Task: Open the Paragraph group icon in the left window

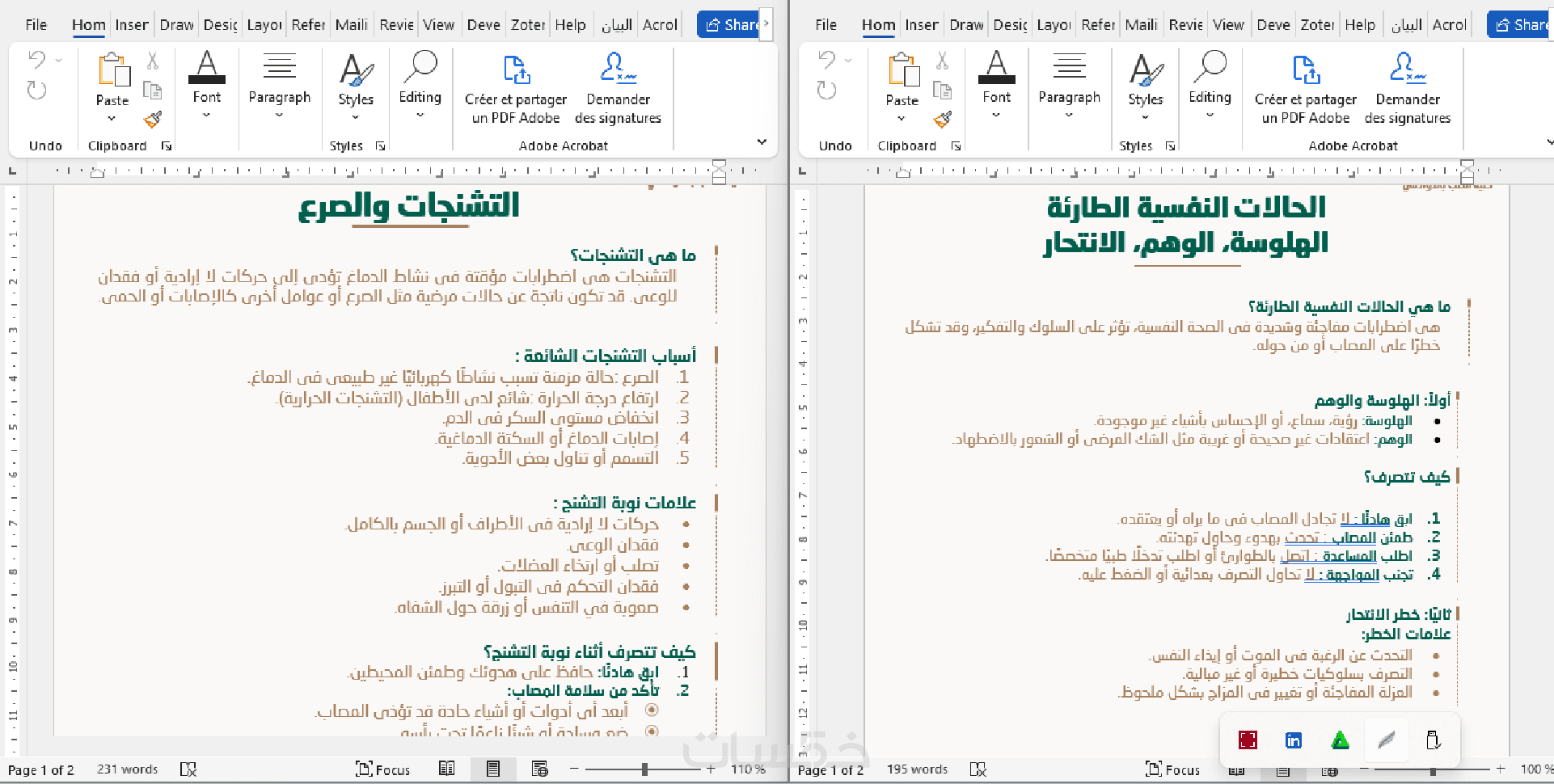Action: pyautogui.click(x=279, y=66)
